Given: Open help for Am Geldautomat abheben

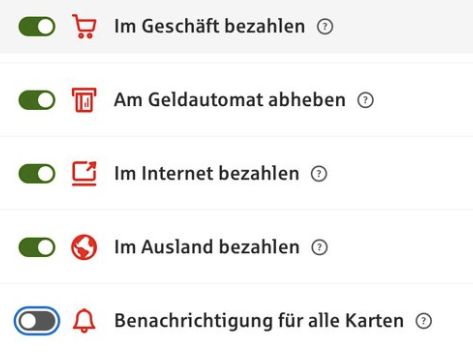Looking at the screenshot, I should [365, 100].
